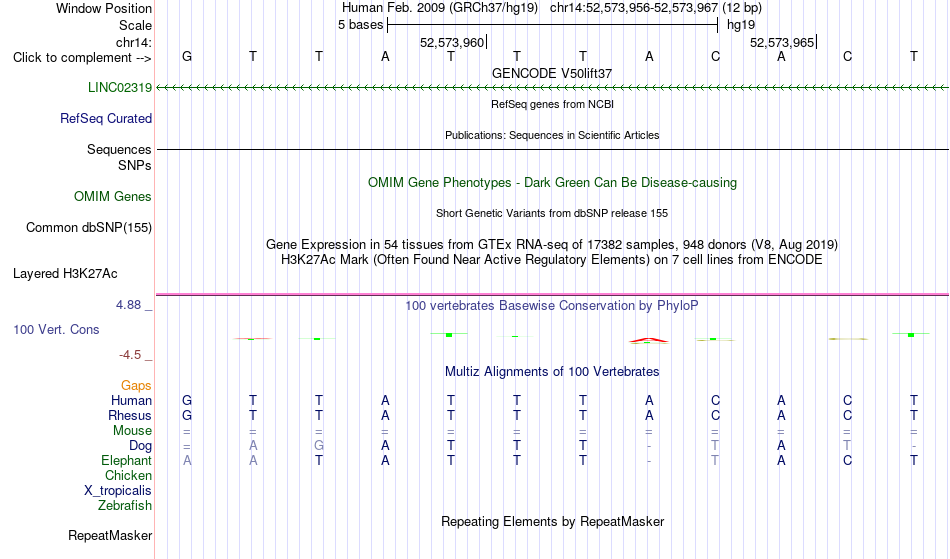Click the red PhyloP peak in conservation track

648,340
